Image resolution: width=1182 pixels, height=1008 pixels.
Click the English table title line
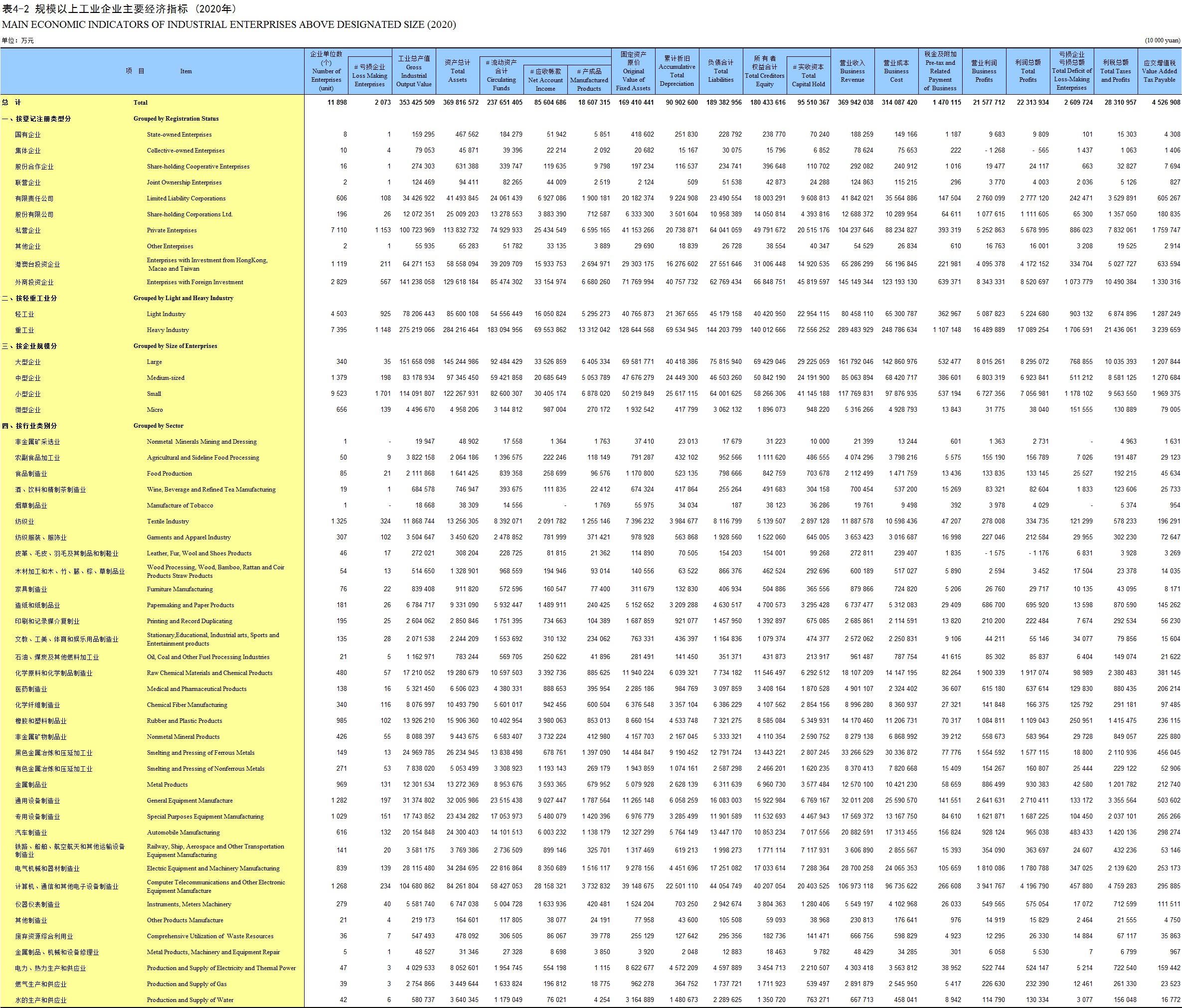point(229,24)
